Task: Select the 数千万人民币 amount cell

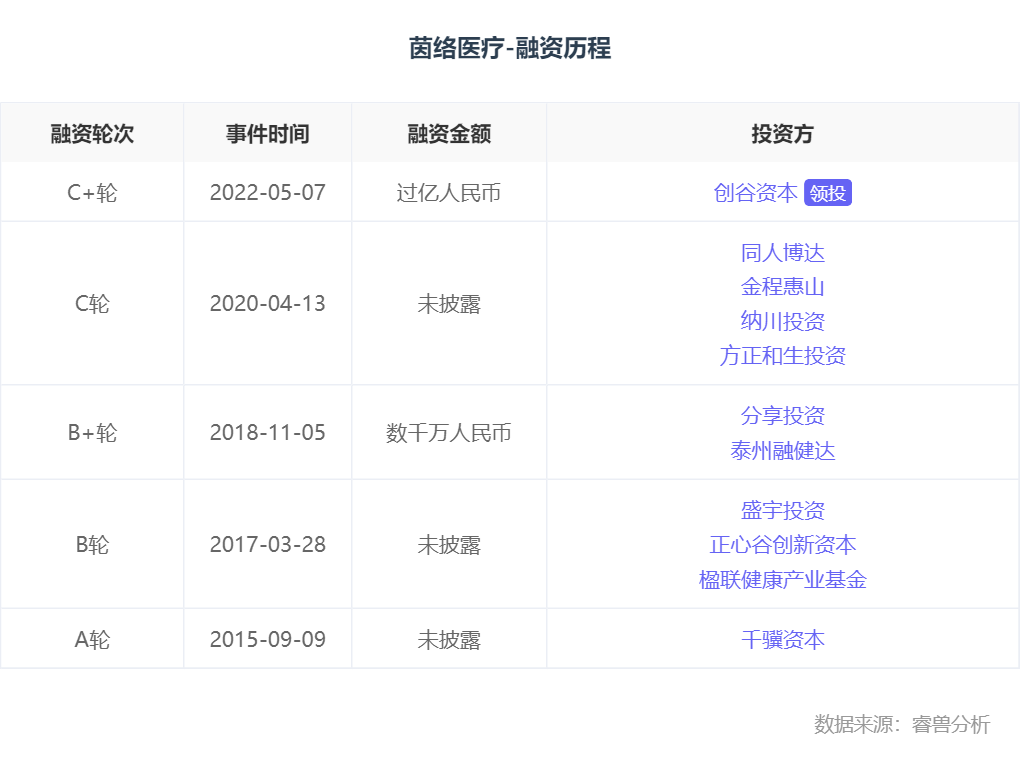Action: 449,433
